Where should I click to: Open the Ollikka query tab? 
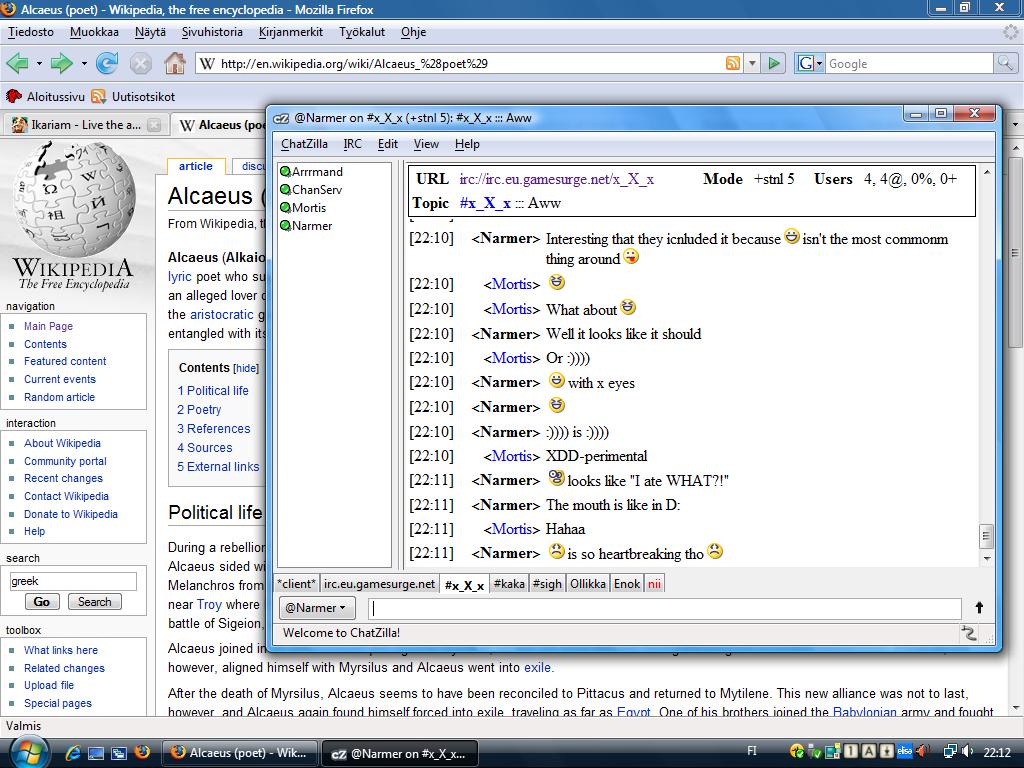click(588, 584)
